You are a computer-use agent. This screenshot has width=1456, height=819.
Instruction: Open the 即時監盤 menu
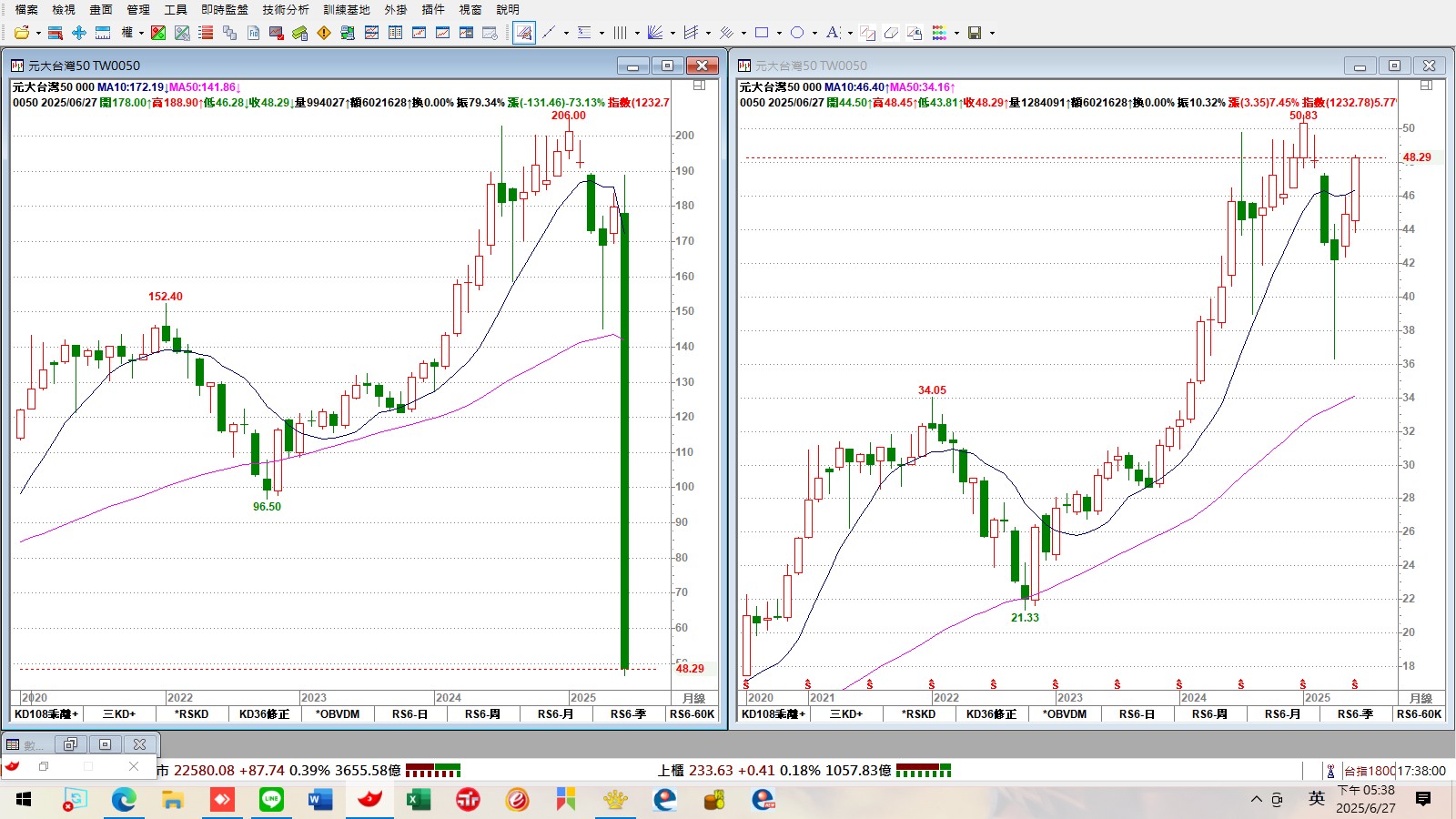coord(225,9)
